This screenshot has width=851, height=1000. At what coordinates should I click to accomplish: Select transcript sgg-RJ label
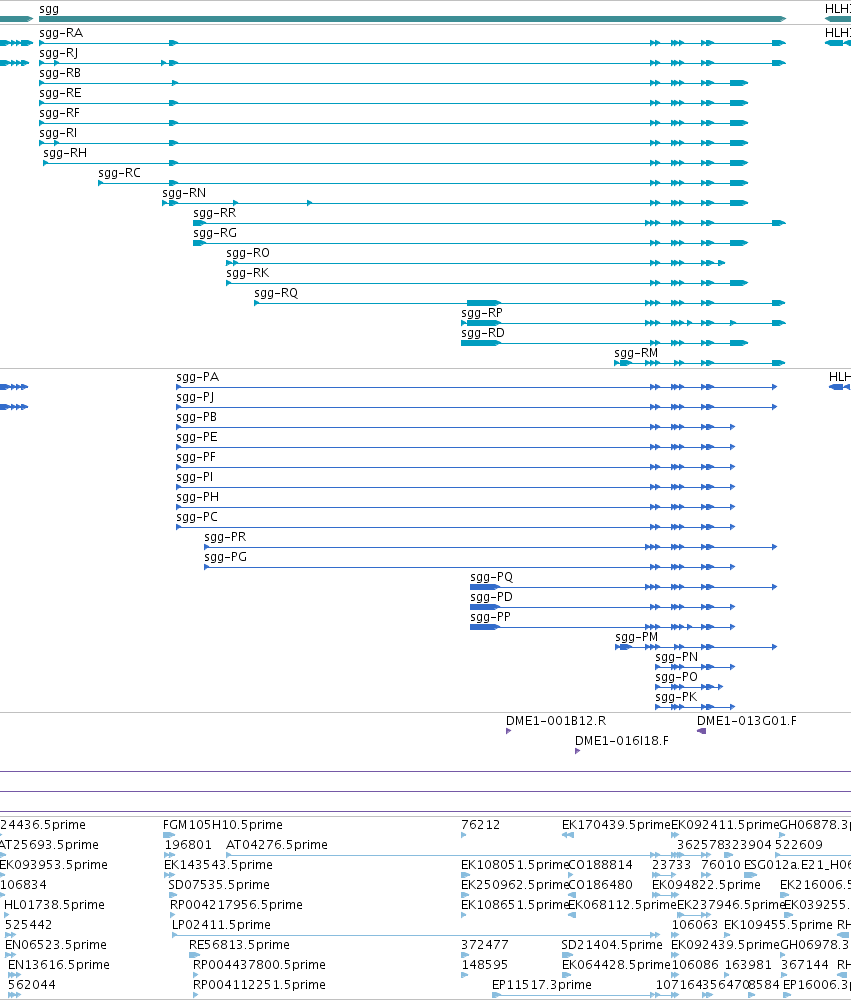(58, 53)
